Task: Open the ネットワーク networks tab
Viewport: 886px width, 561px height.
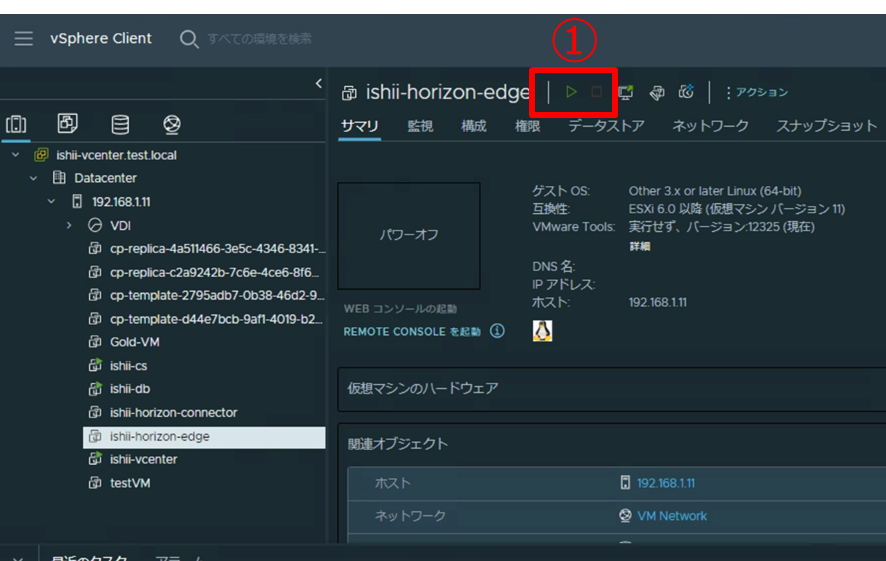Action: 710,126
